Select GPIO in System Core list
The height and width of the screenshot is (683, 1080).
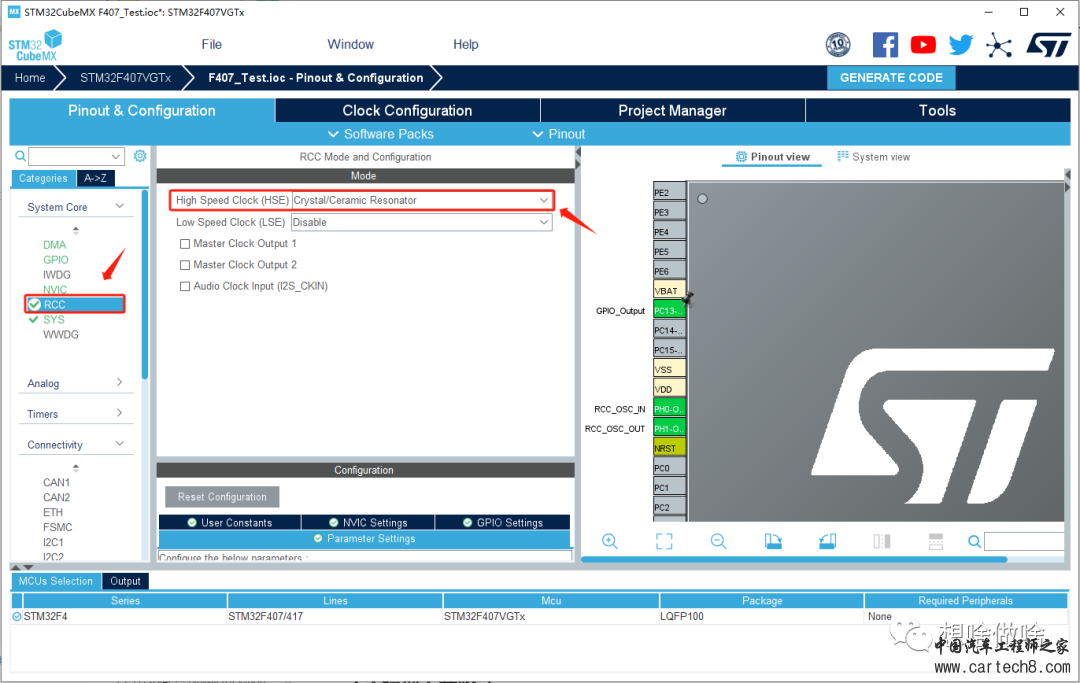(x=56, y=260)
